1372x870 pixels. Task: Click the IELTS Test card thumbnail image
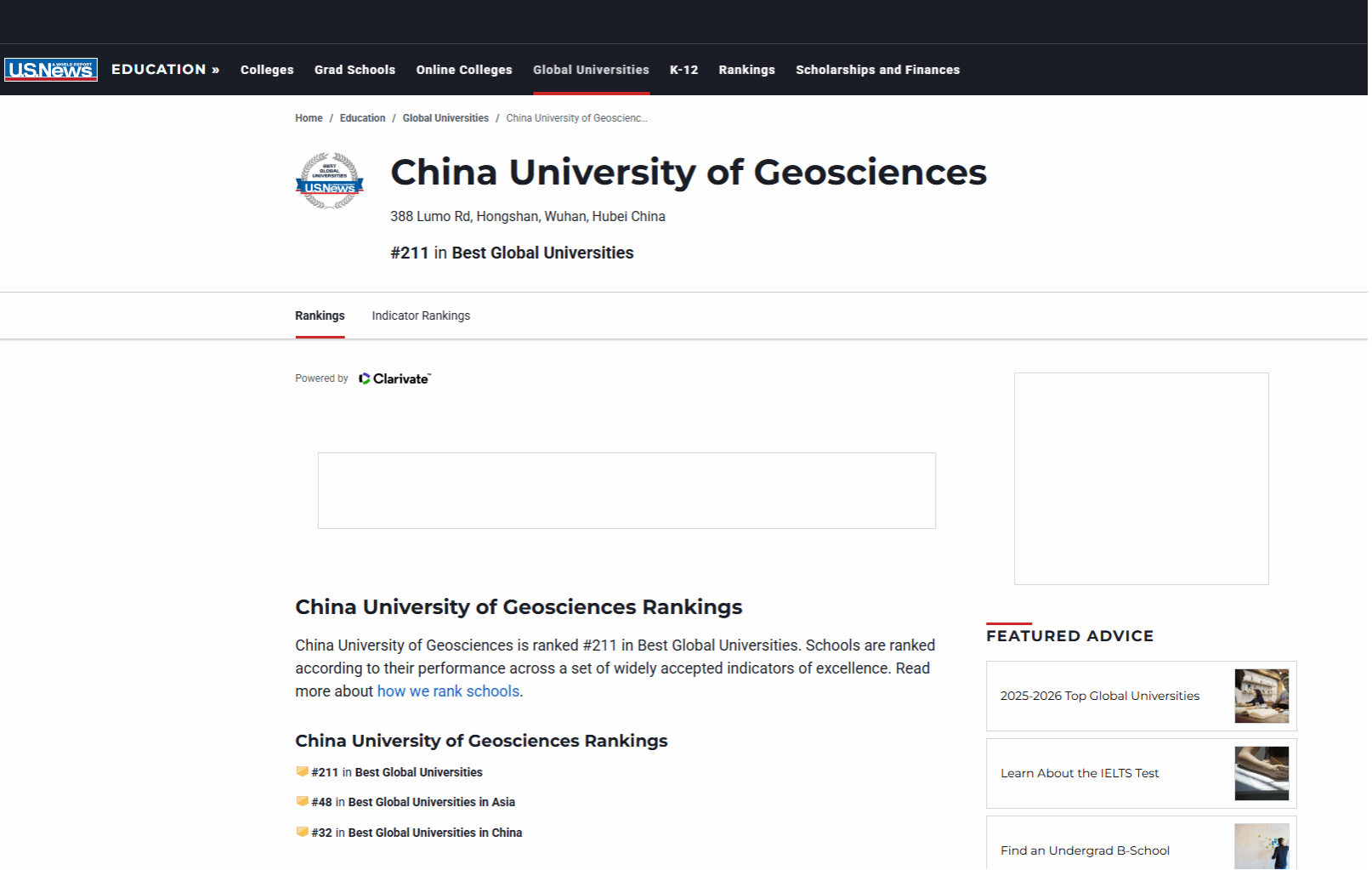(1261, 774)
